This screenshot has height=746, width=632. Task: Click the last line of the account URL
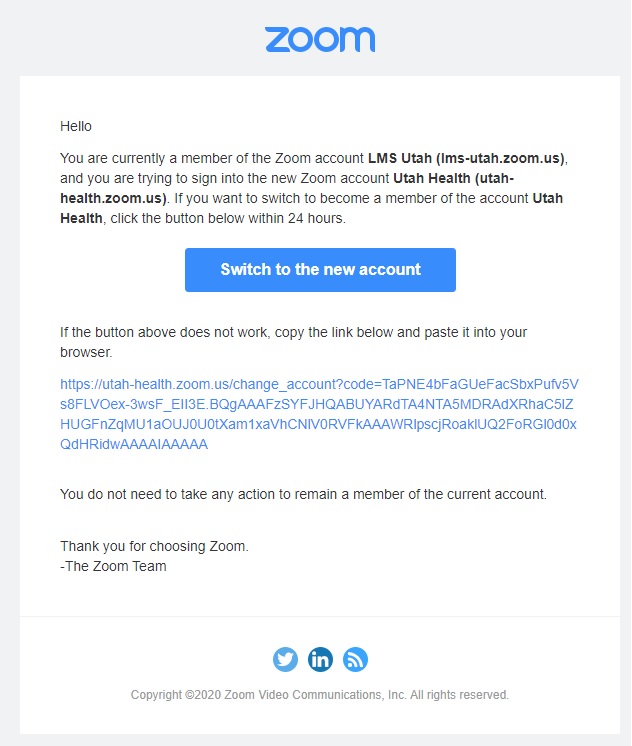pos(134,444)
